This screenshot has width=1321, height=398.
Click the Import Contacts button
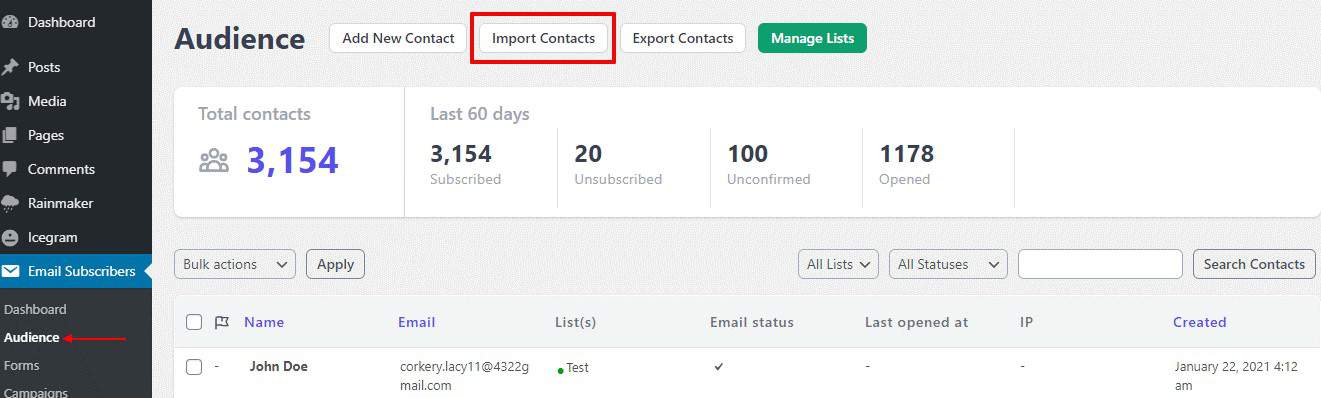543,38
